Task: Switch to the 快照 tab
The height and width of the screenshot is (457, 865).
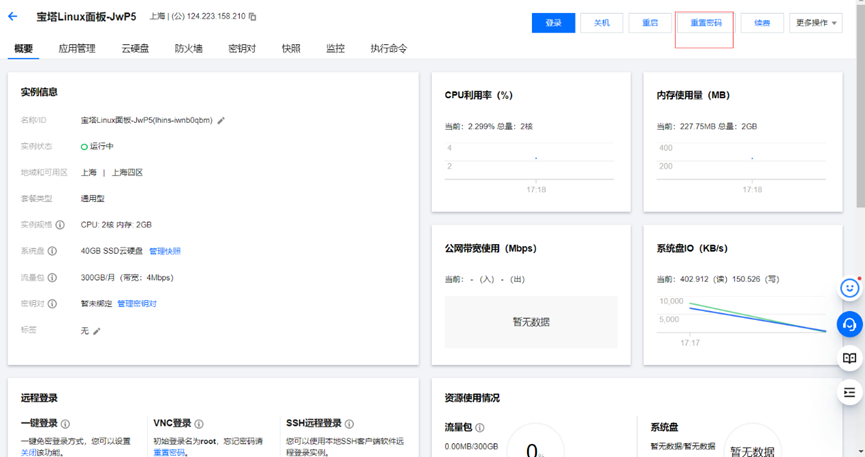Action: 291,49
